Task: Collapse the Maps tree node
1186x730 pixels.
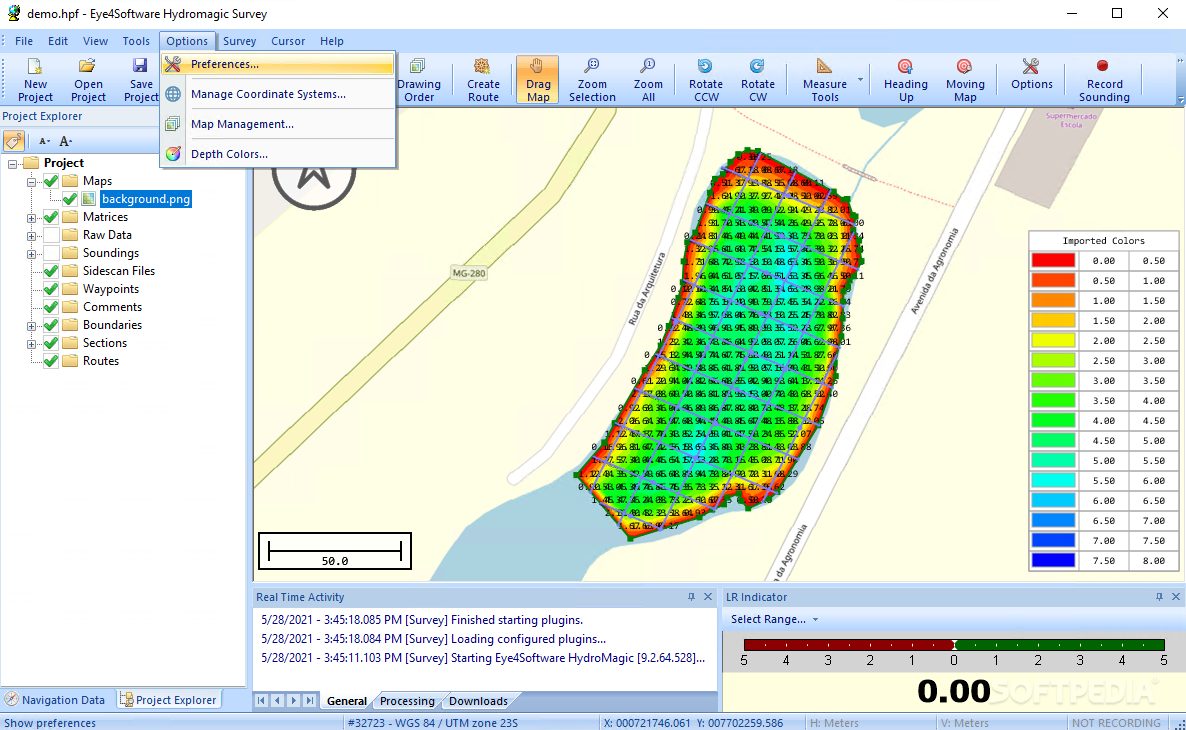Action: click(31, 182)
